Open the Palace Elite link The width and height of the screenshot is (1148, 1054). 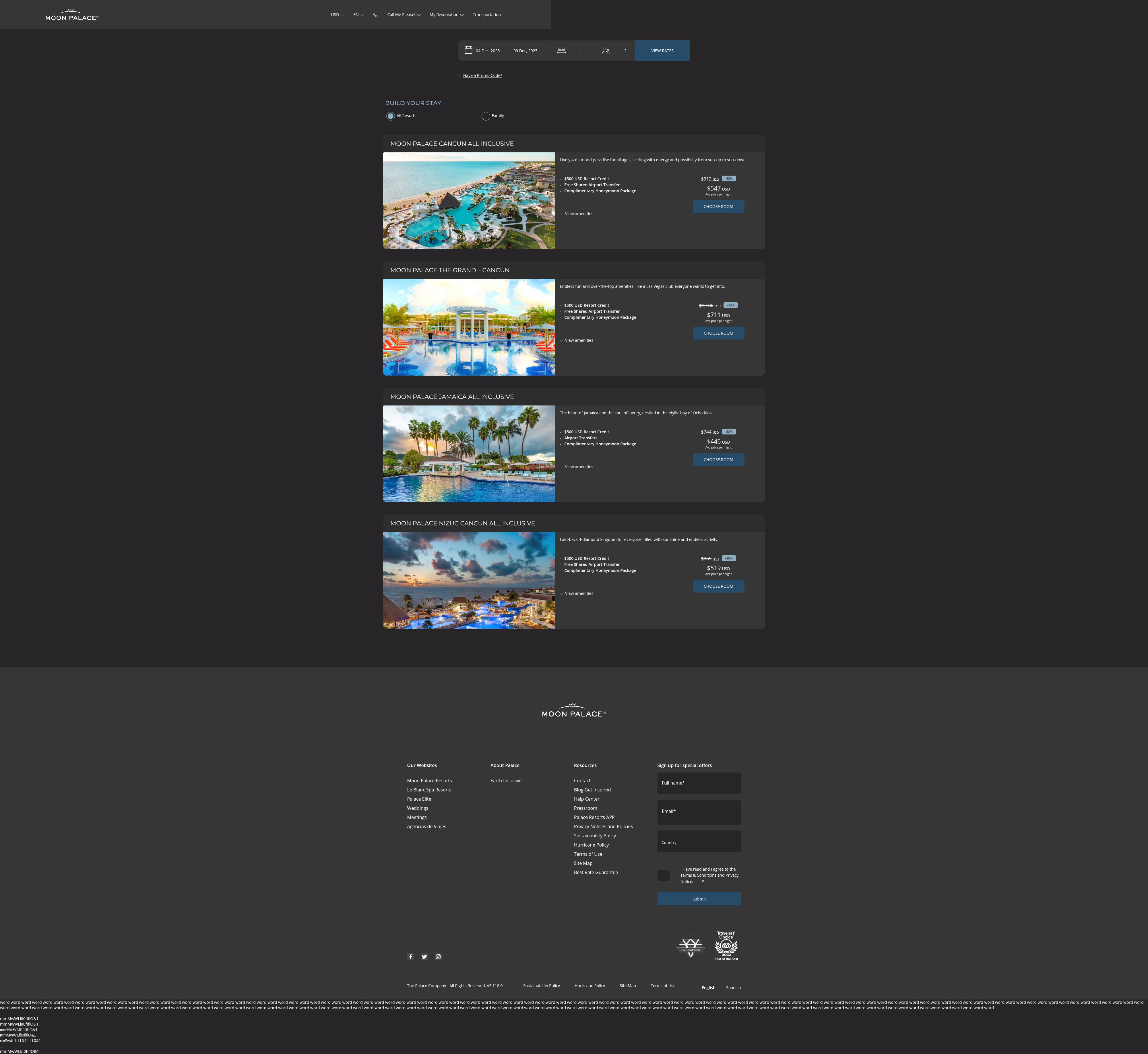(419, 799)
